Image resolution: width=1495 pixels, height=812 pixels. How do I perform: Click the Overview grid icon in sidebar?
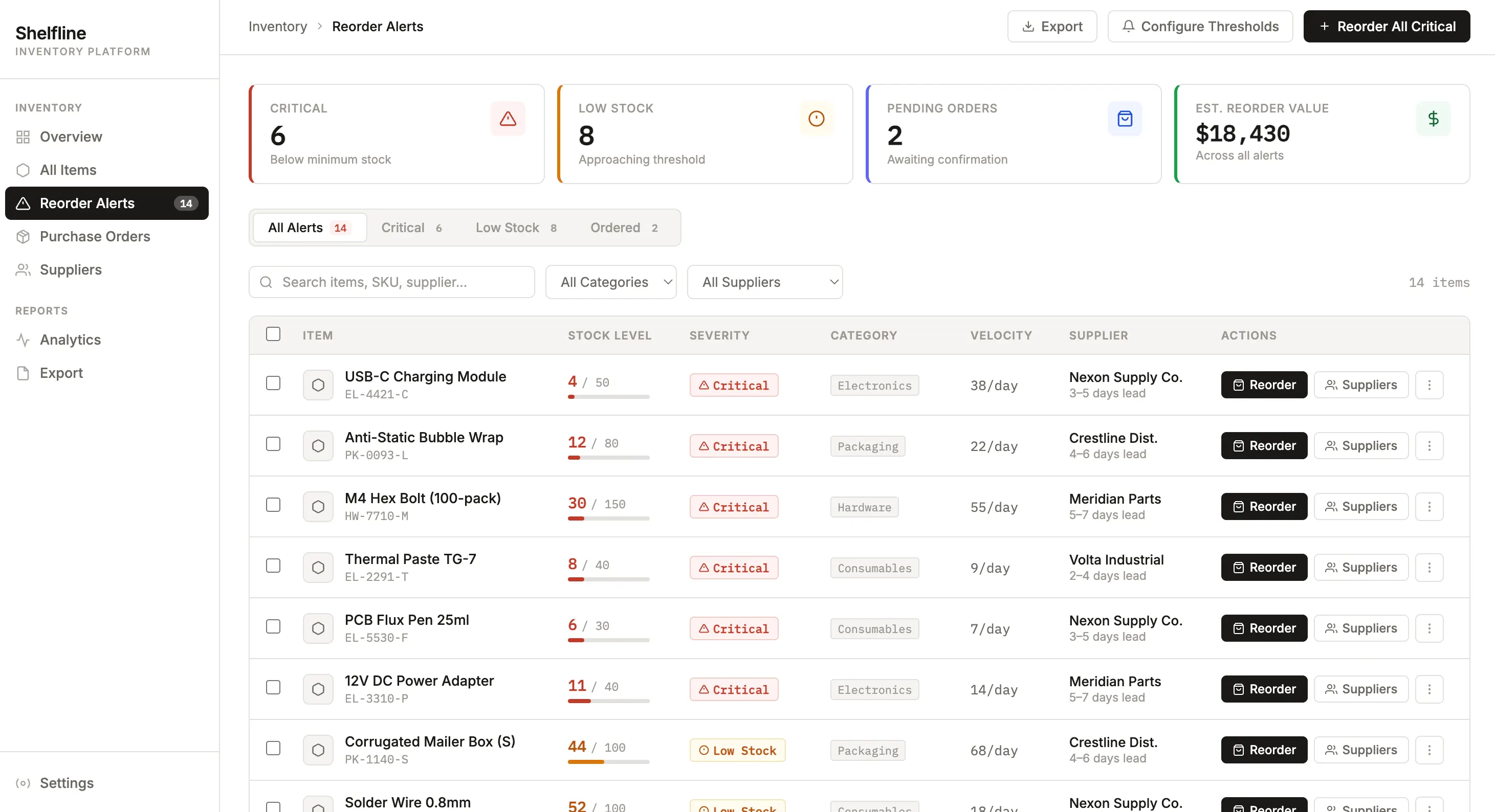click(x=23, y=137)
